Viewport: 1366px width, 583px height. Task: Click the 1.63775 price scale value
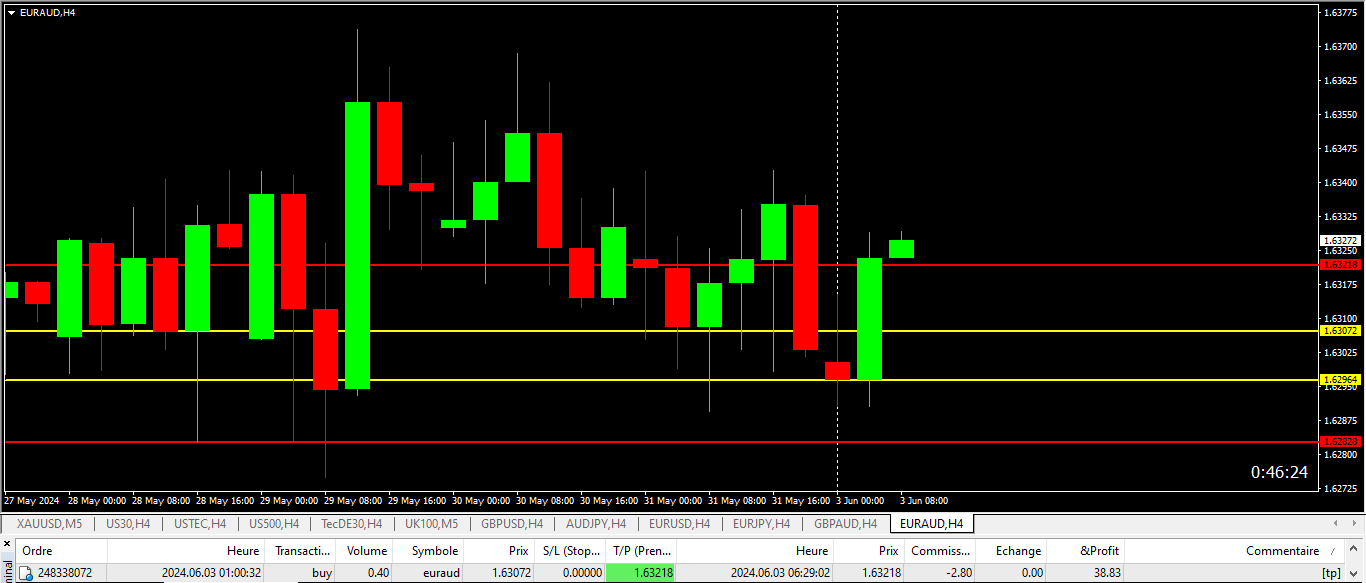[1340, 13]
